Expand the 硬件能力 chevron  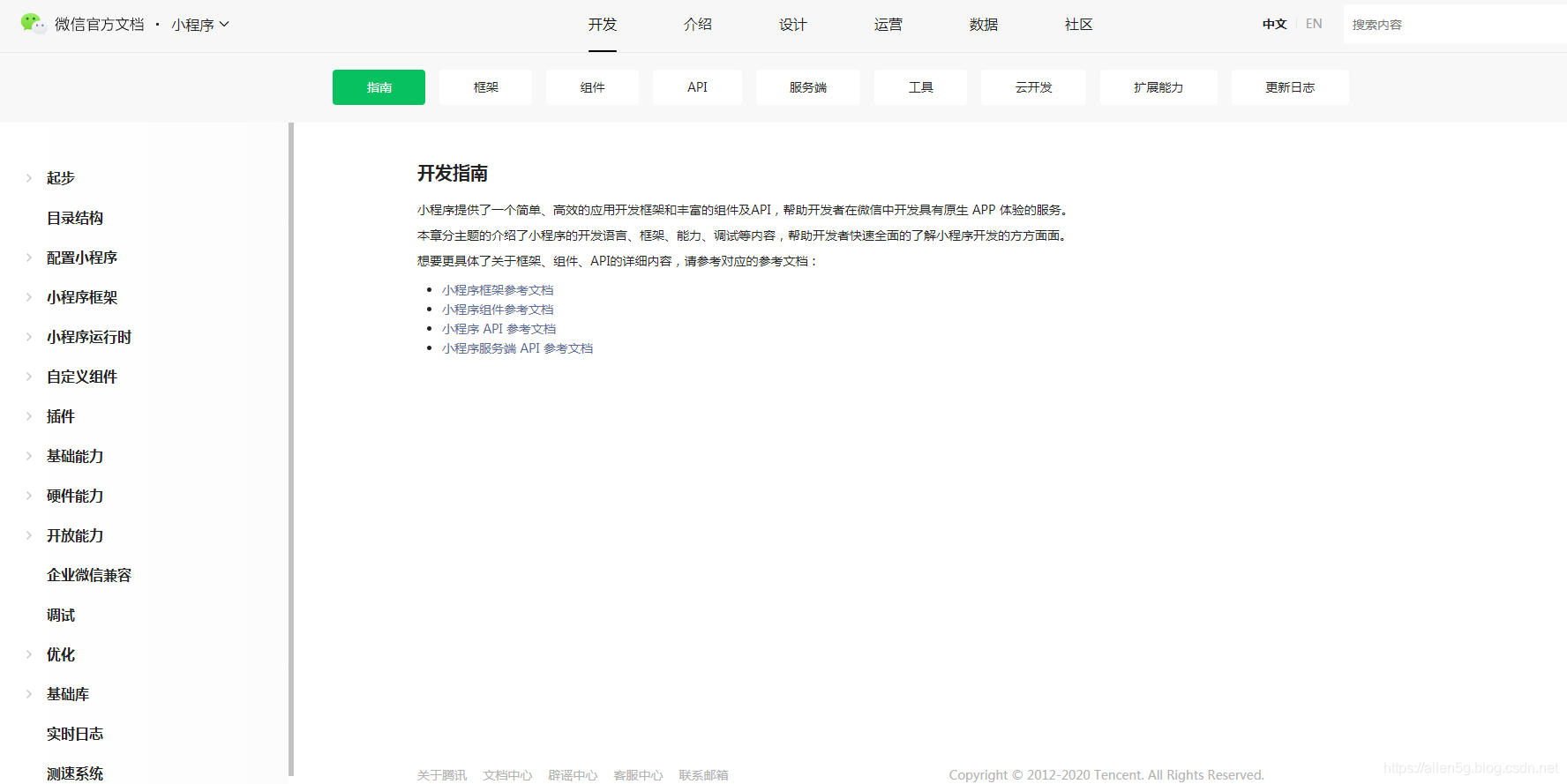(x=29, y=496)
